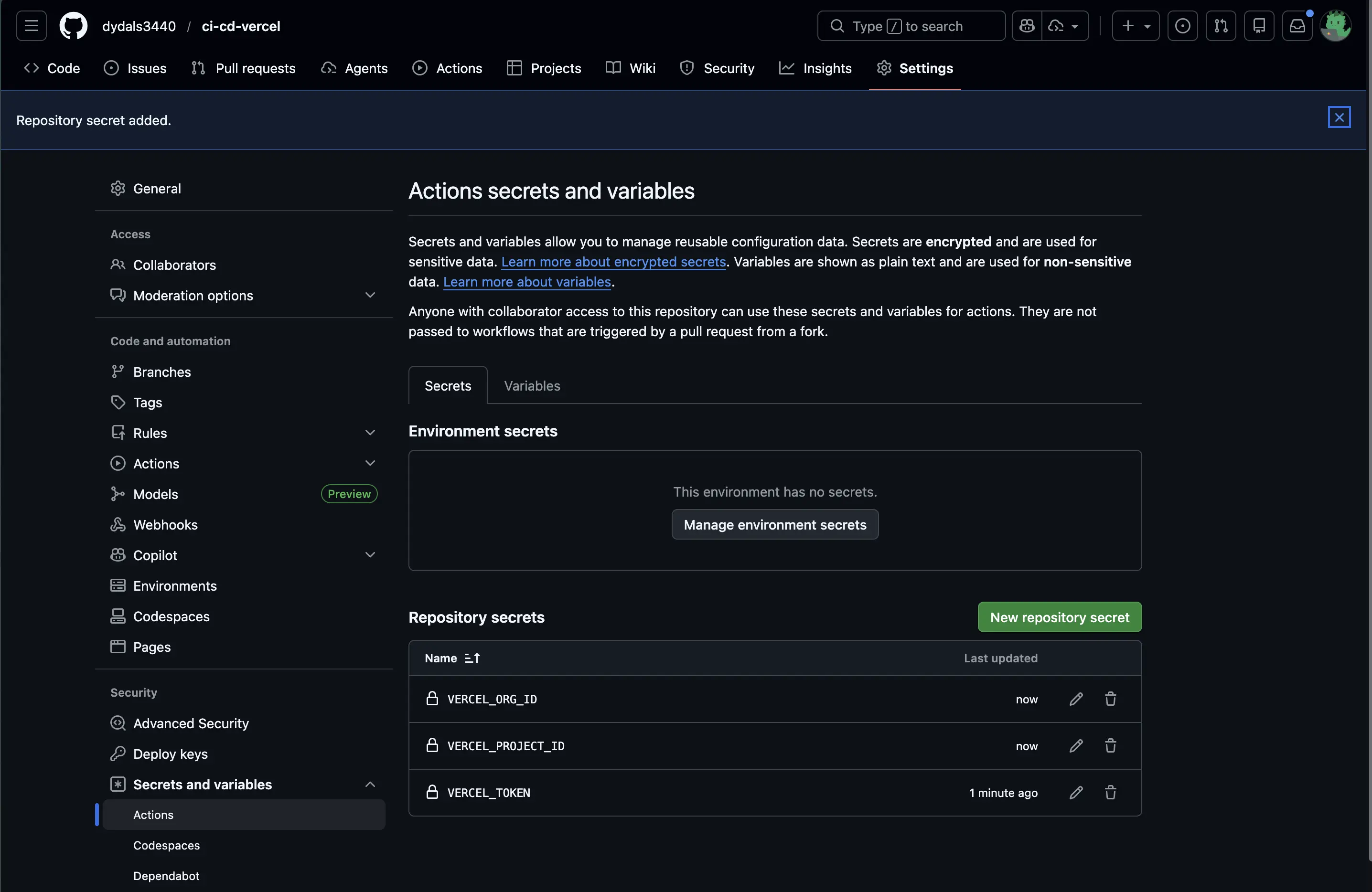Open your pull requests icon in the header
Viewport: 1372px width, 892px height.
pyautogui.click(x=1221, y=25)
